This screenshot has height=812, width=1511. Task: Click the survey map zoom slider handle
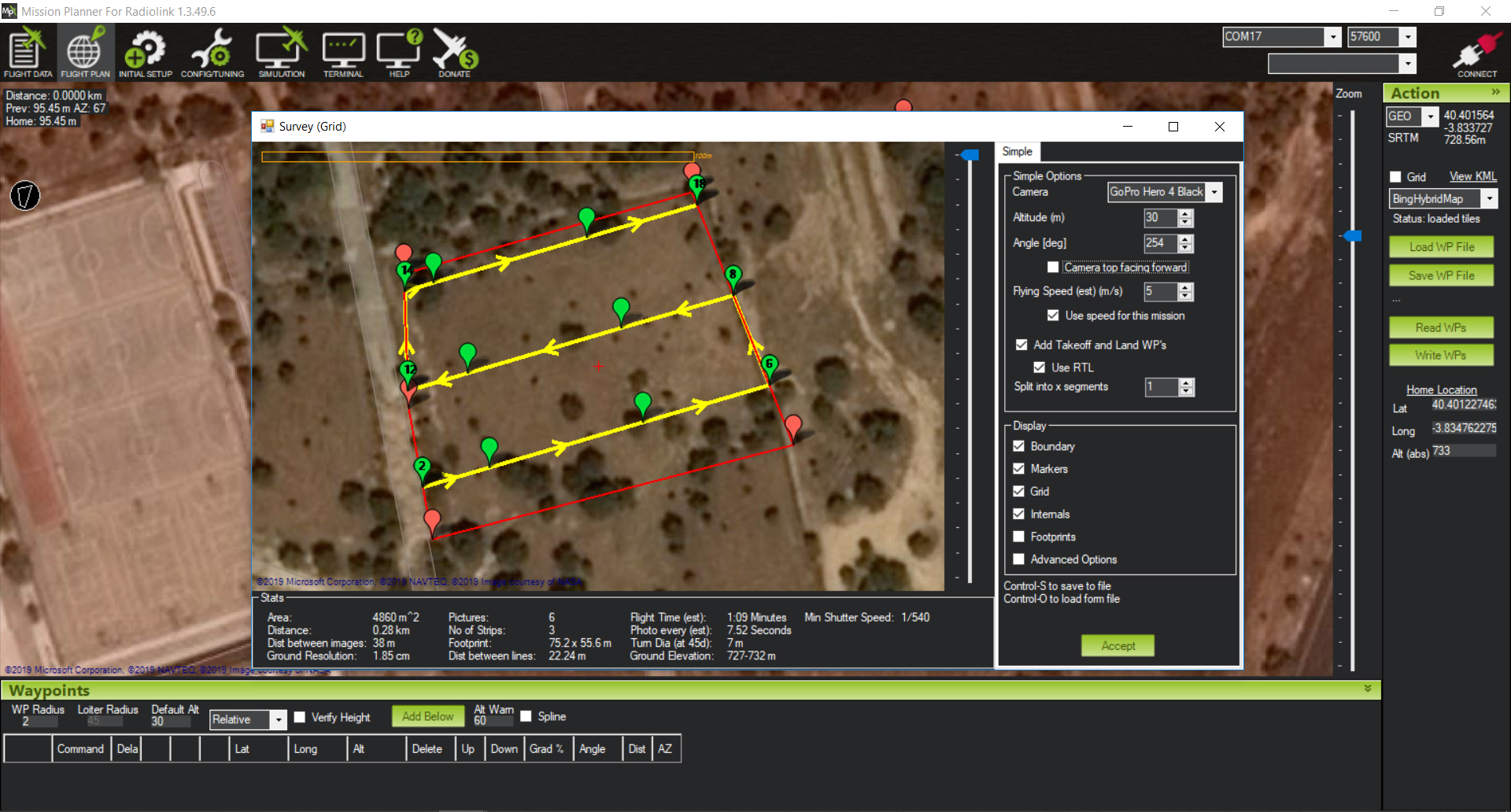tap(970, 155)
